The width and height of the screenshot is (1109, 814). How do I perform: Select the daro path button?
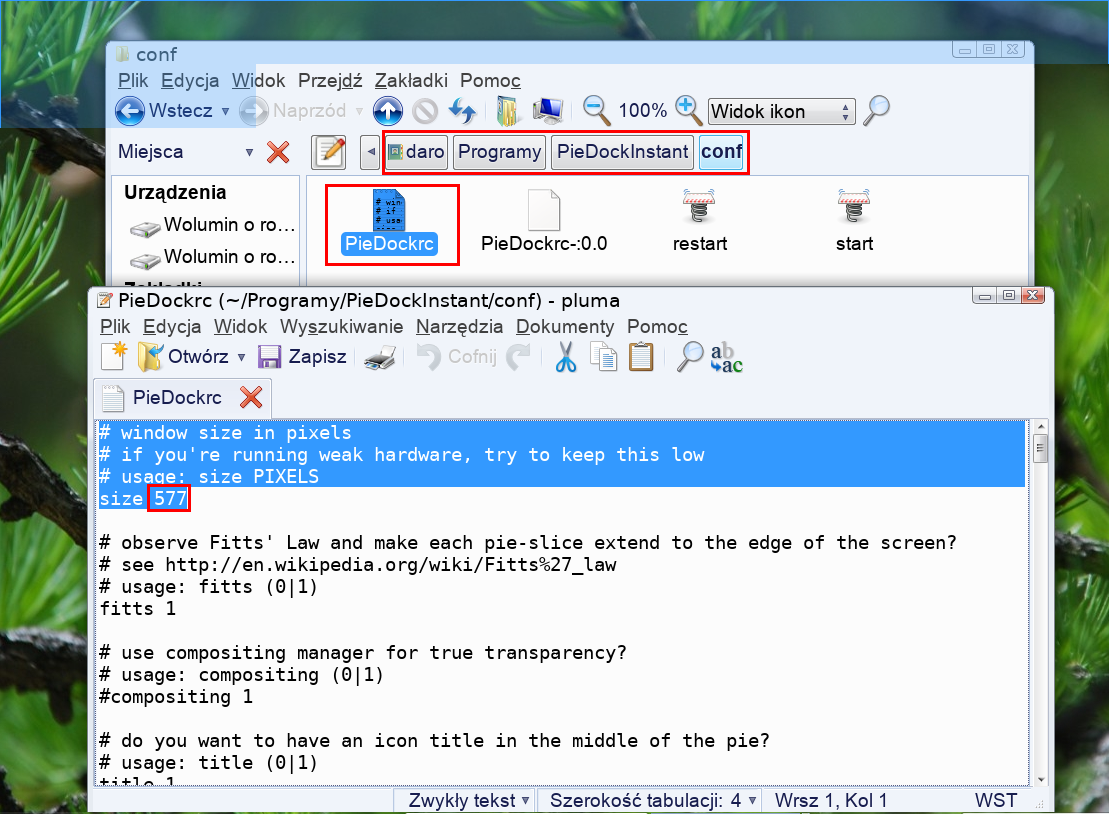click(416, 152)
